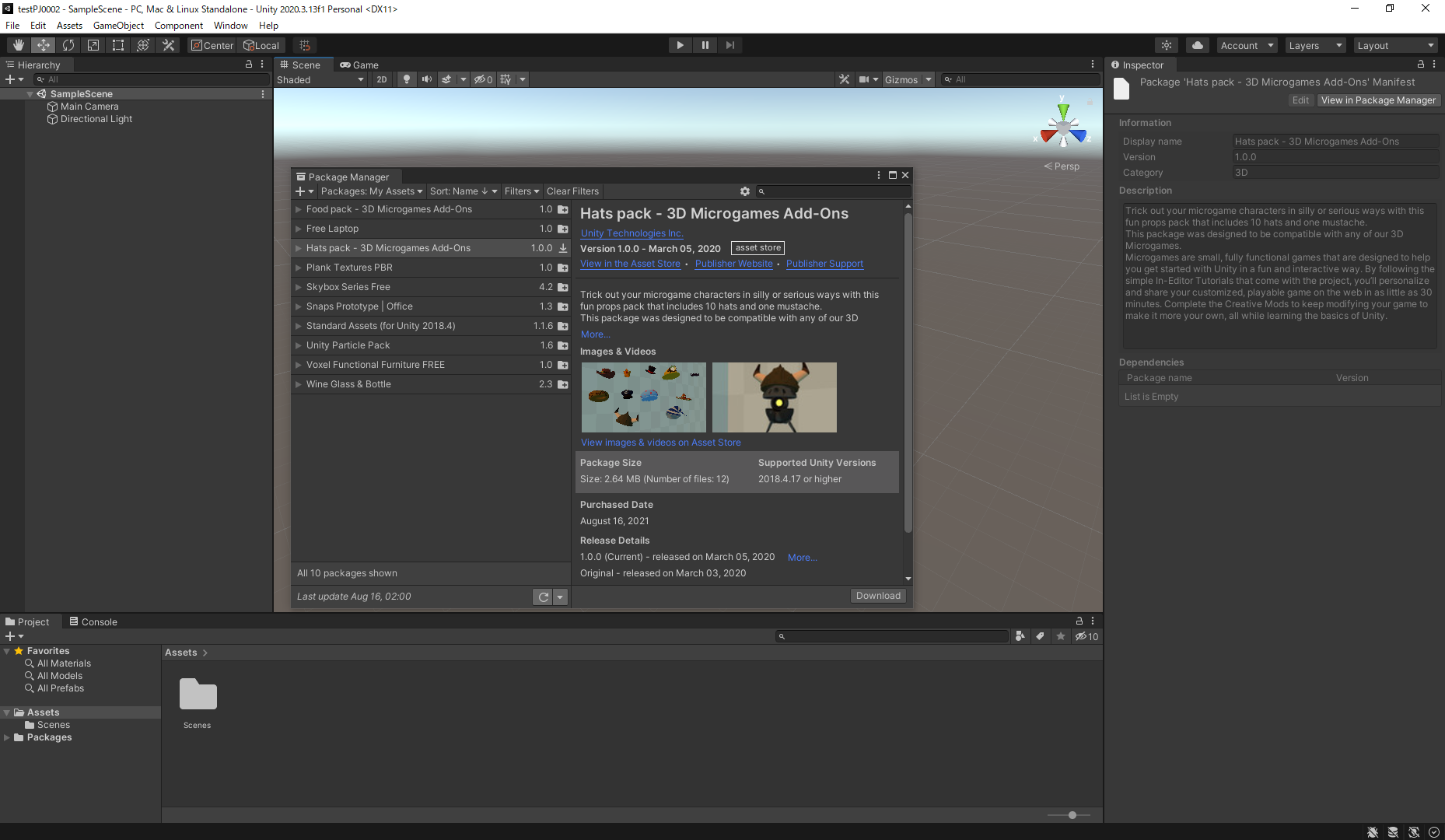Viewport: 1445px width, 840px height.
Task: Toggle scene grid visibility
Action: pyautogui.click(x=506, y=79)
